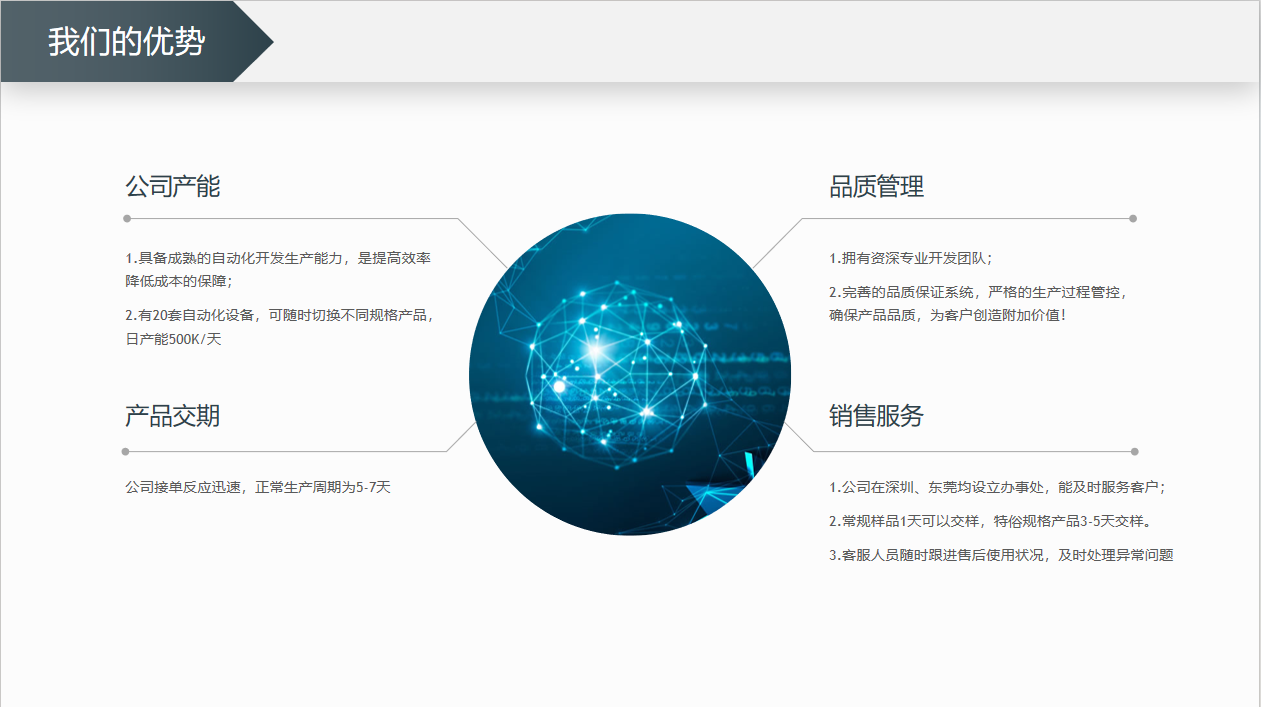The height and width of the screenshot is (707, 1261).
Task: Click text 2.常规样品1天可以交样
Action: (x=904, y=521)
